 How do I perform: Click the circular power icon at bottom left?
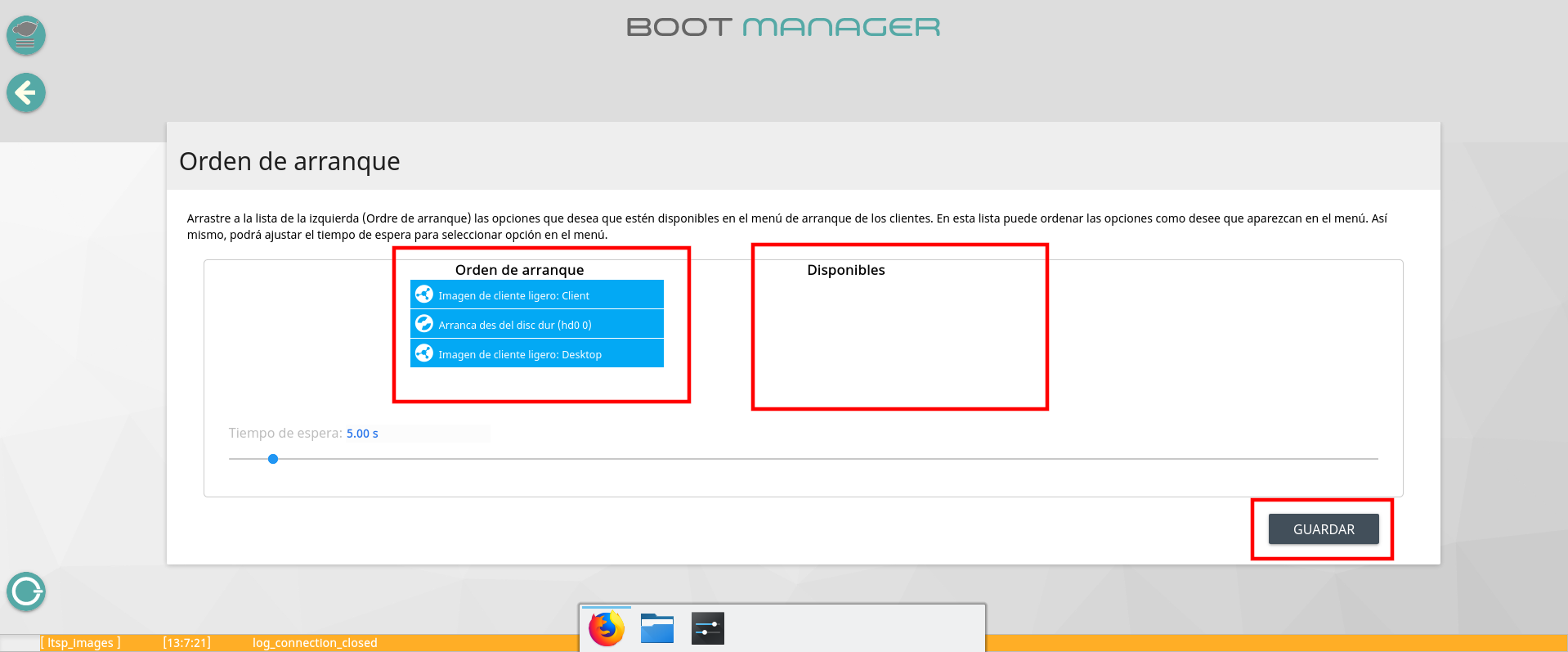pyautogui.click(x=26, y=591)
